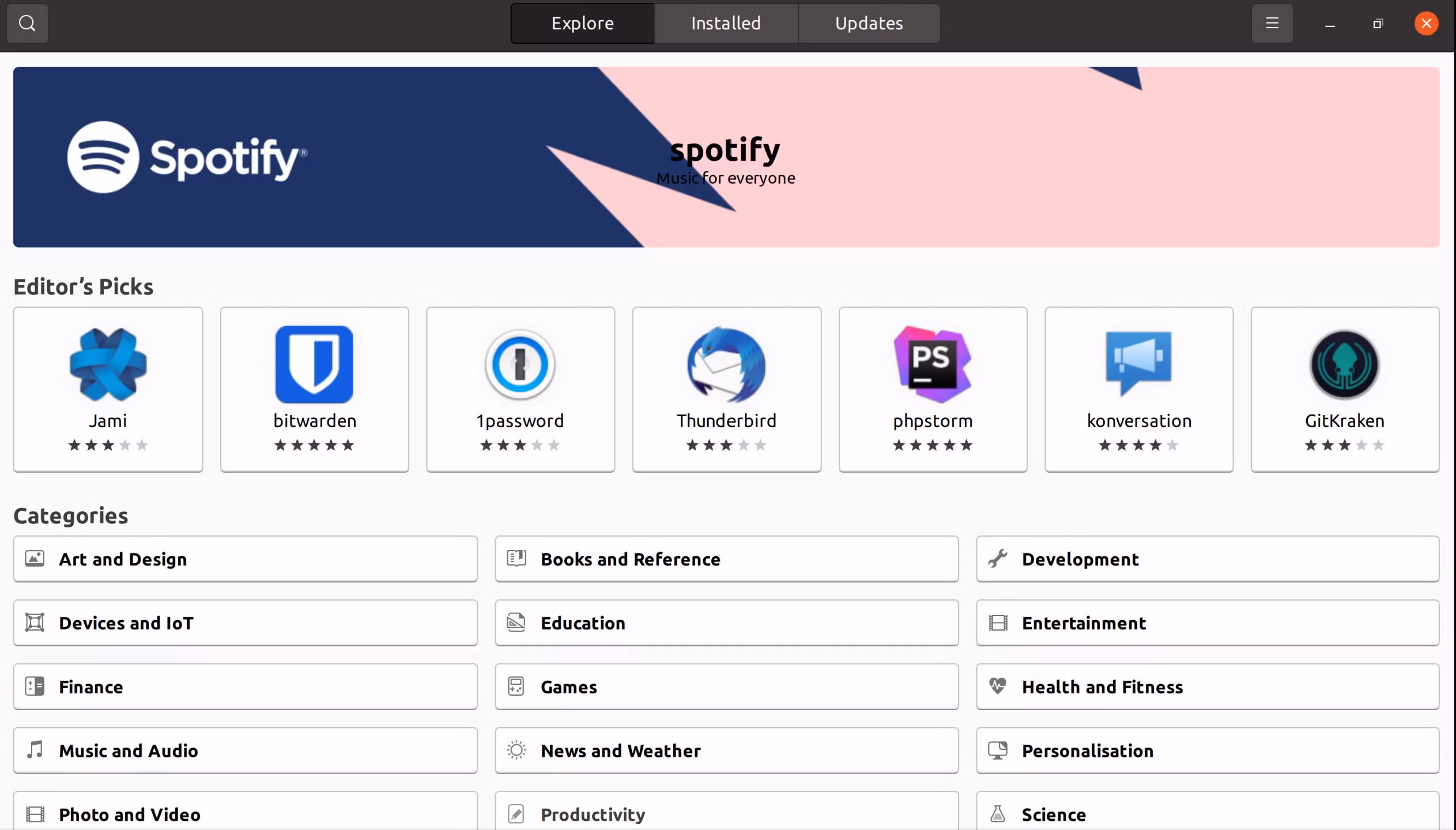
Task: Click the bitwarden shield icon
Action: (314, 364)
